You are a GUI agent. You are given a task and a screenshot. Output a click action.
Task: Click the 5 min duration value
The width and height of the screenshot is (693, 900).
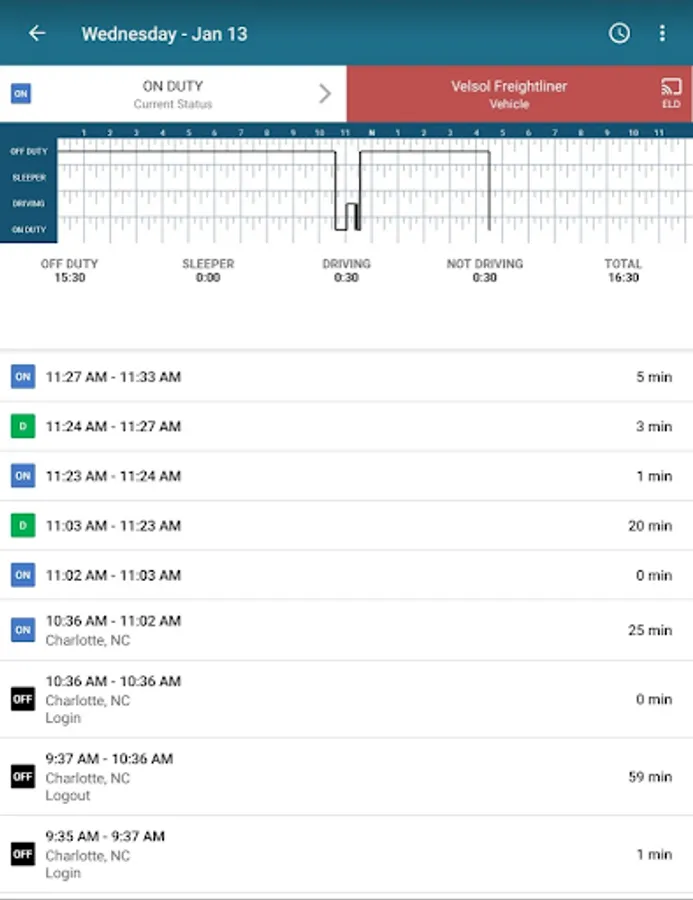pos(654,377)
